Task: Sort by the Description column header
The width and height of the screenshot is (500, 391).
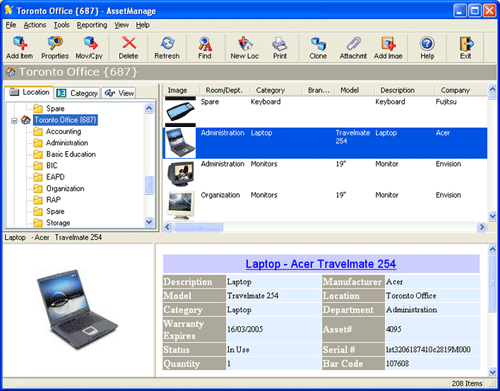Action: click(x=398, y=90)
